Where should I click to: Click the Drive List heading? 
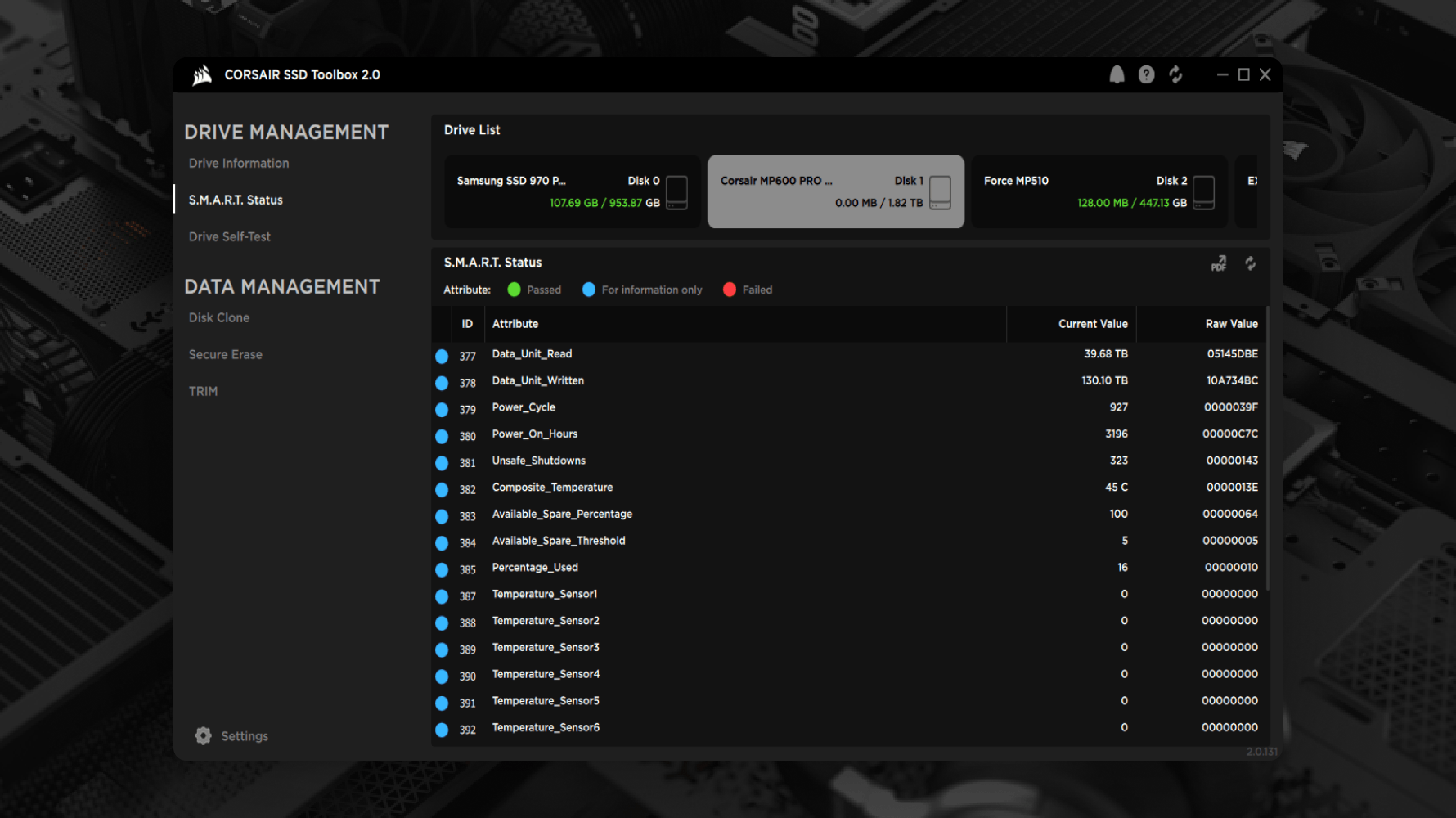[472, 130]
